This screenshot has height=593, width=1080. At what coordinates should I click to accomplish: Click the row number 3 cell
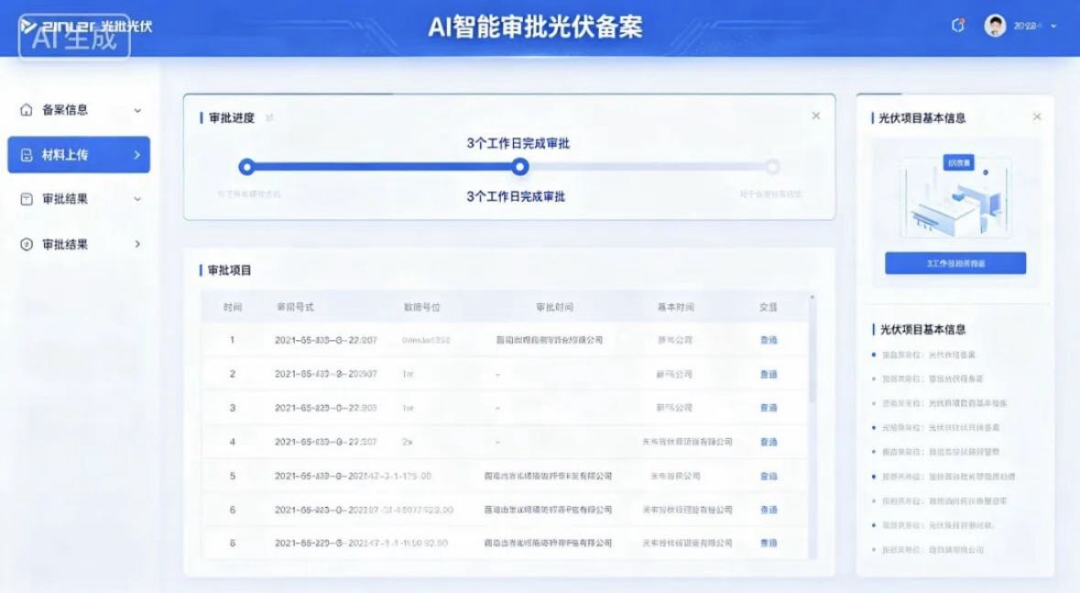tap(232, 408)
